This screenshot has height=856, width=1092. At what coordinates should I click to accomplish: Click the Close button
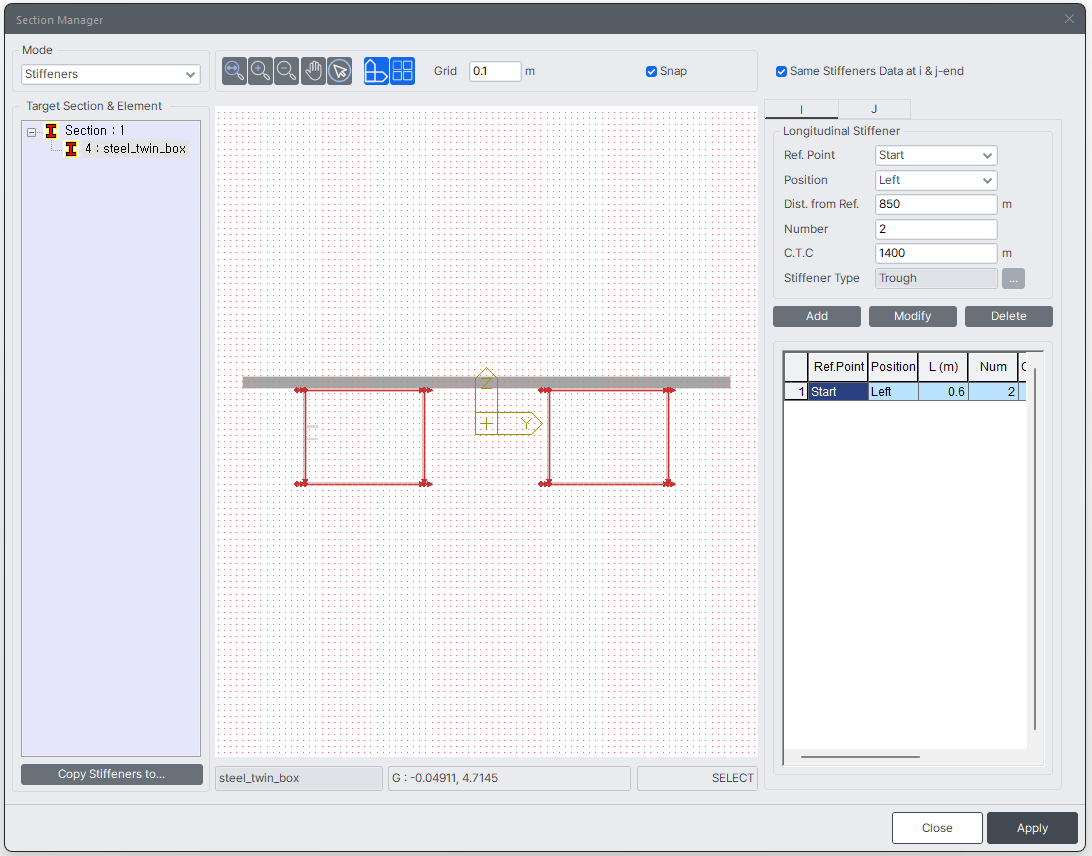point(937,828)
